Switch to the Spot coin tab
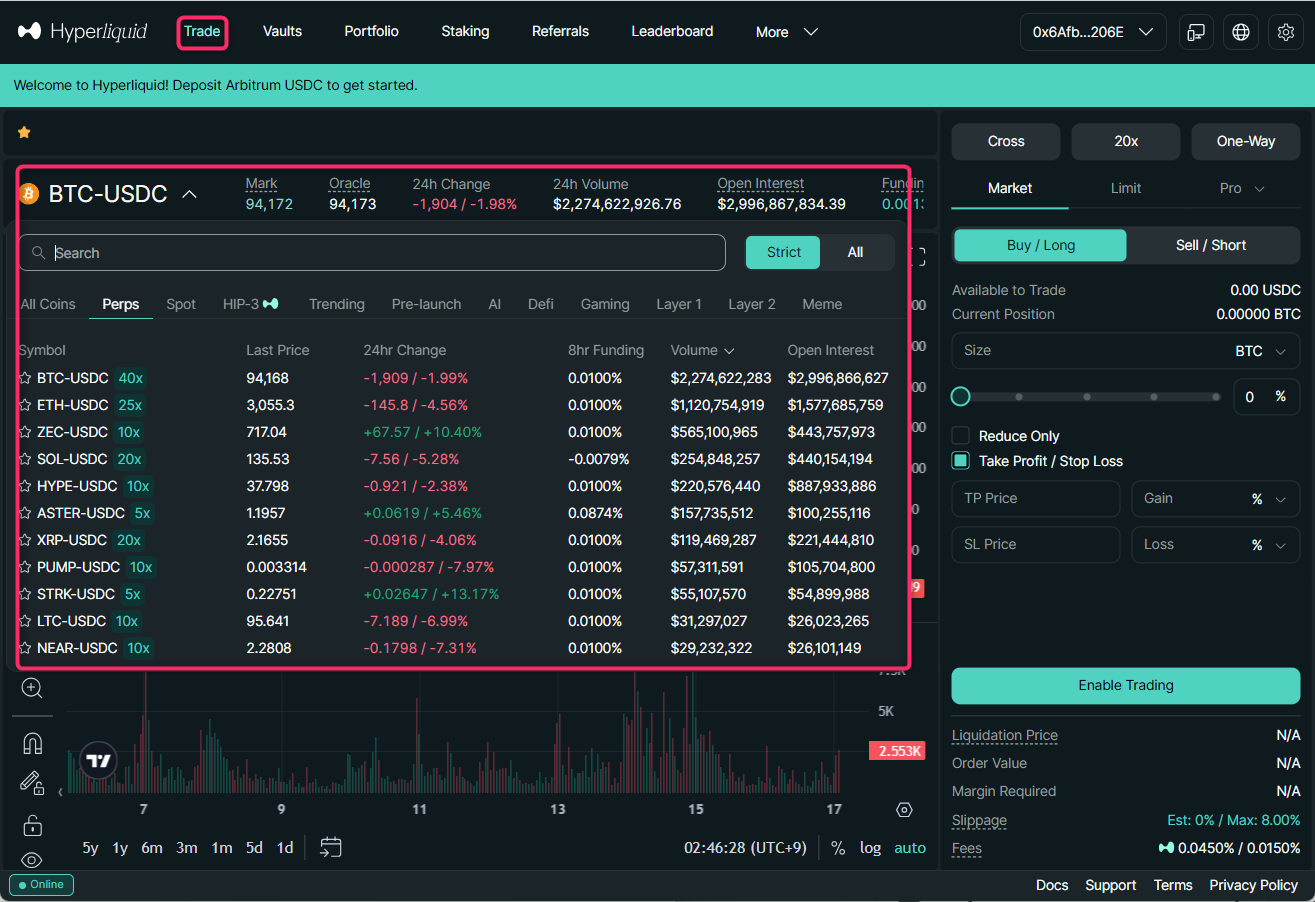Viewport: 1315px width, 902px height. (x=181, y=304)
